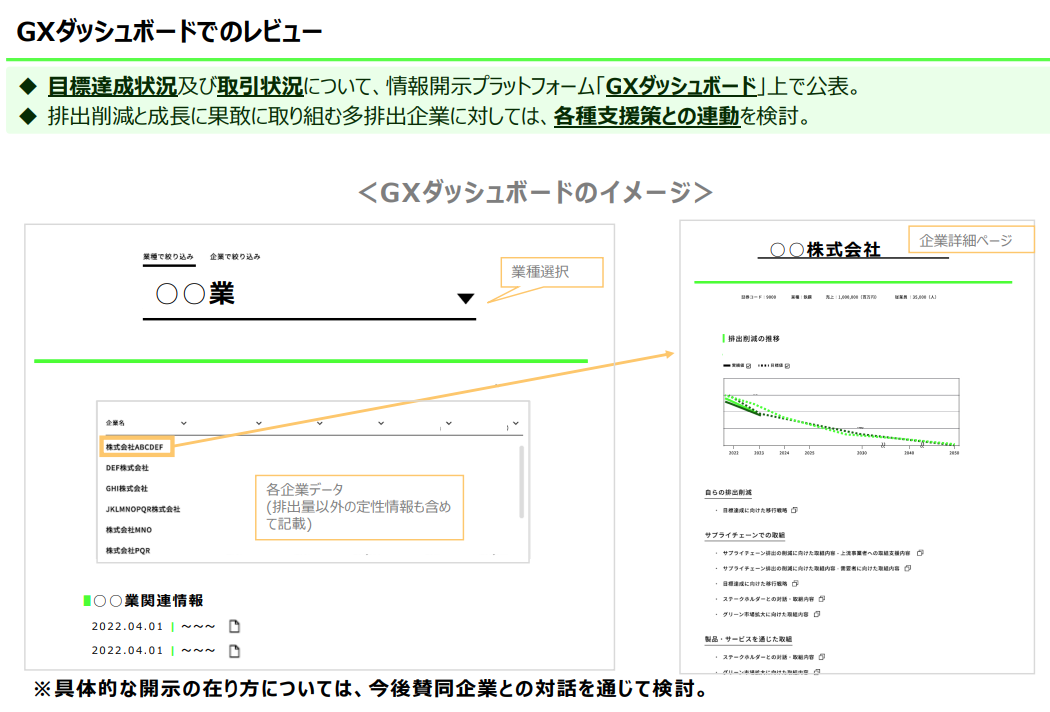1050x712 pixels.
Task: Click the slide title GXダッシュボードでのレビュー
Action: (x=169, y=31)
